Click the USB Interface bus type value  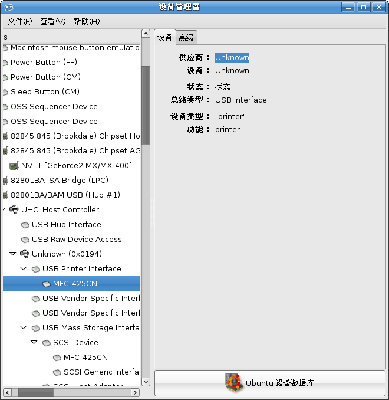pyautogui.click(x=241, y=100)
